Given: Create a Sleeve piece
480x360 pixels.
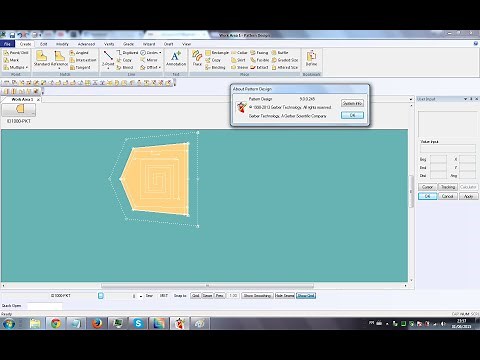Looking at the screenshot, I should coord(240,67).
